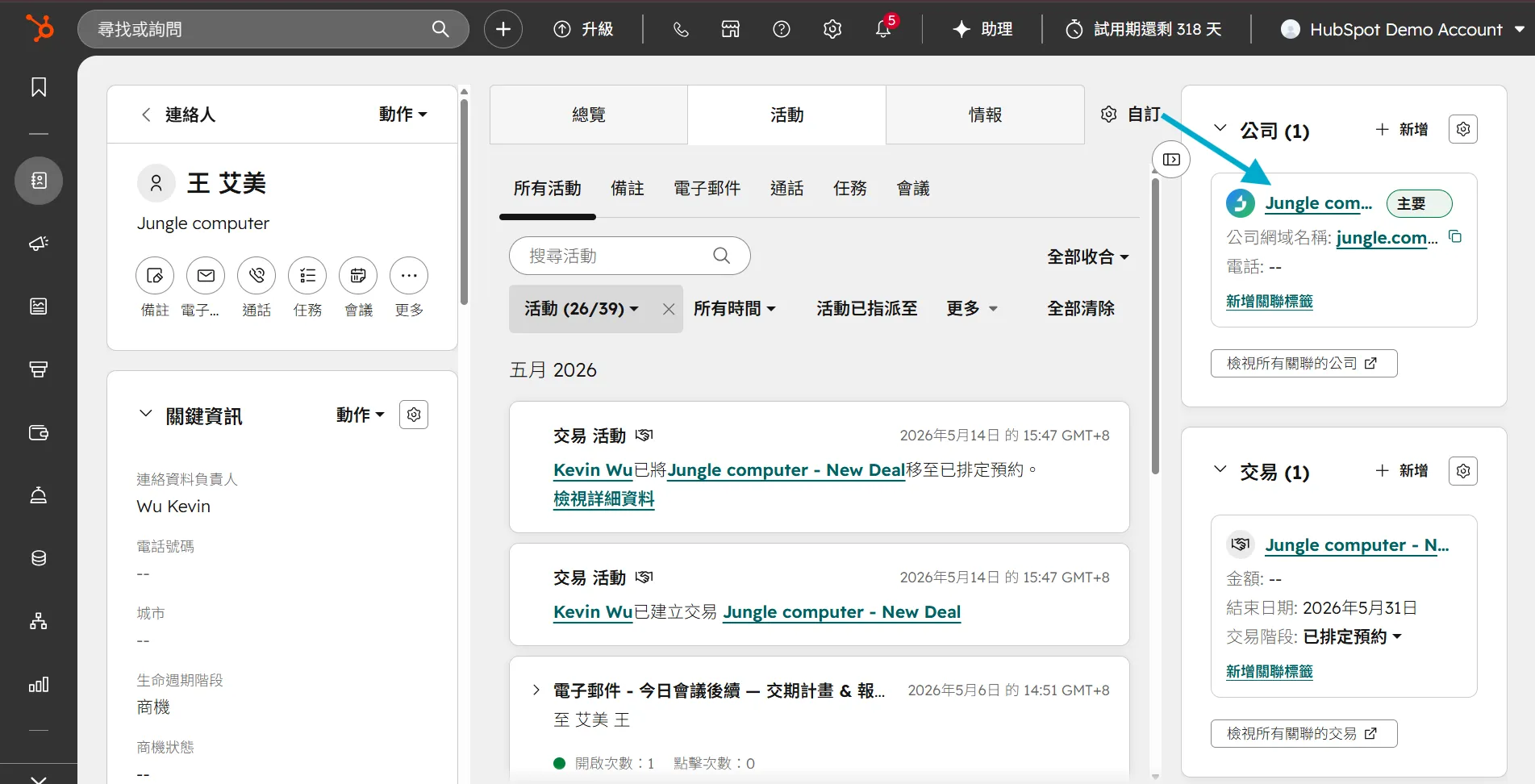
Task: Open the marketplace icon in top bar
Action: click(731, 29)
